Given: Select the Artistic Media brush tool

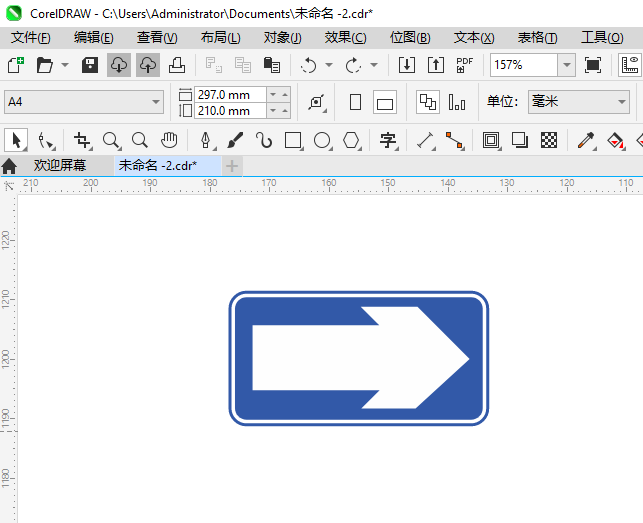Looking at the screenshot, I should [x=235, y=140].
